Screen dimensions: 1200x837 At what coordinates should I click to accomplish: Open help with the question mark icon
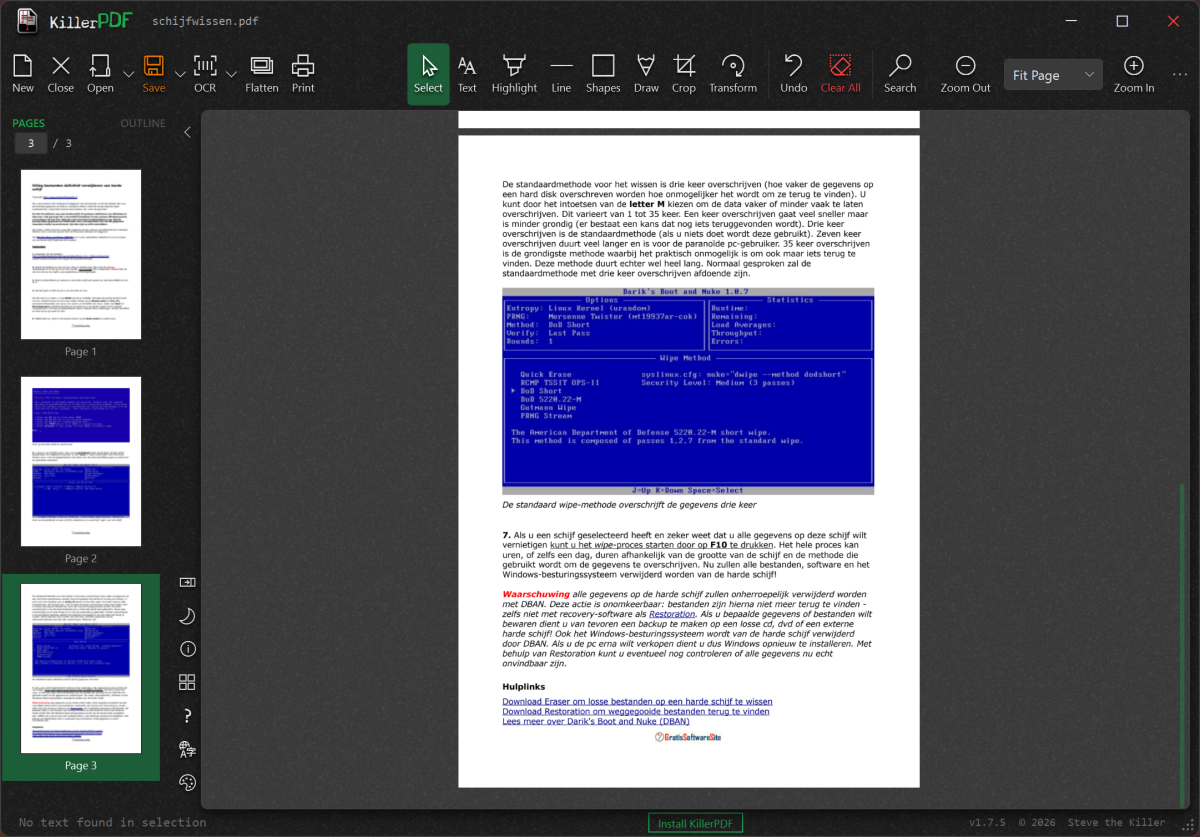click(187, 716)
